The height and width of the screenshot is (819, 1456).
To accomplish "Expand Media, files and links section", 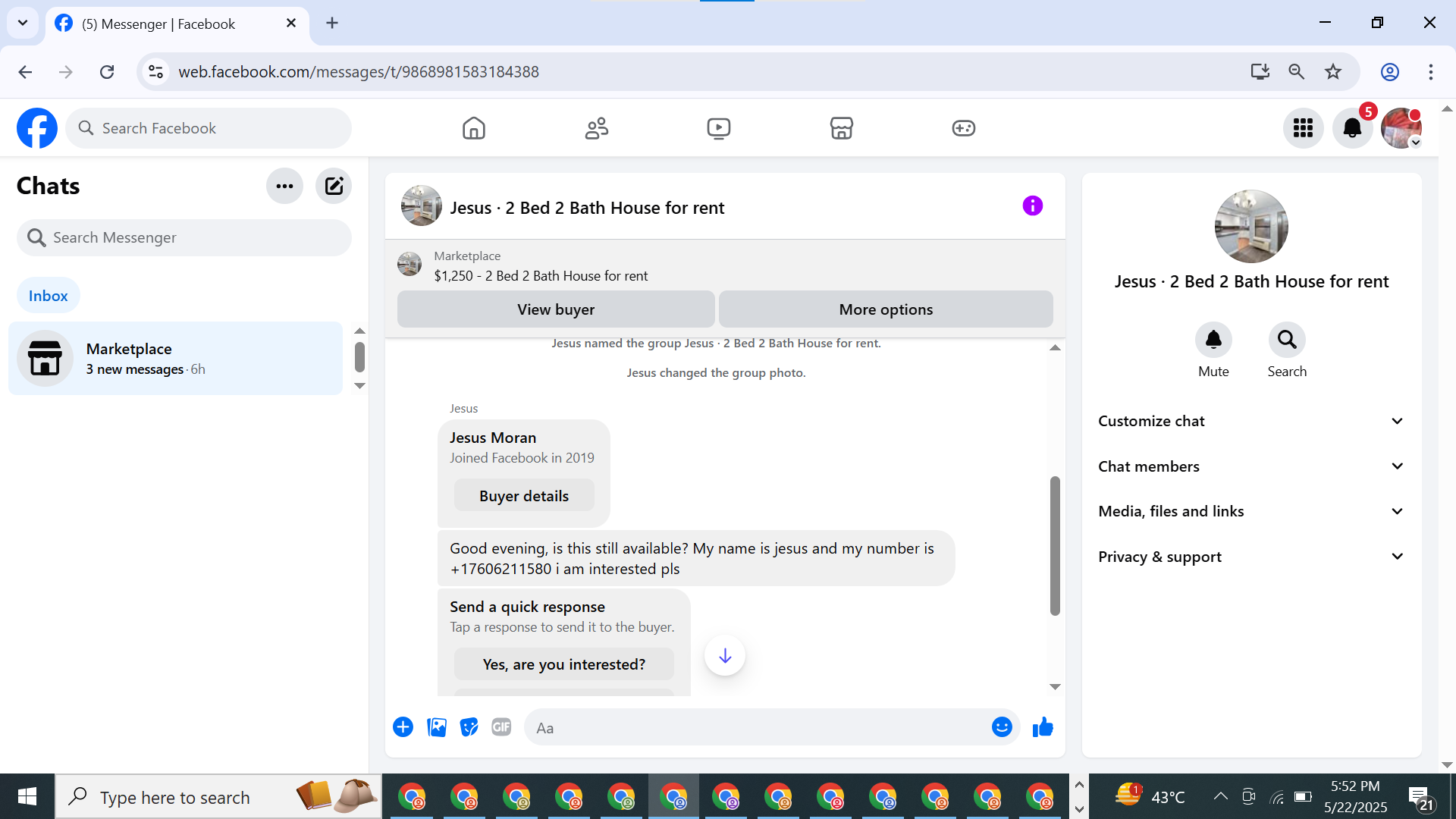I will (x=1251, y=511).
